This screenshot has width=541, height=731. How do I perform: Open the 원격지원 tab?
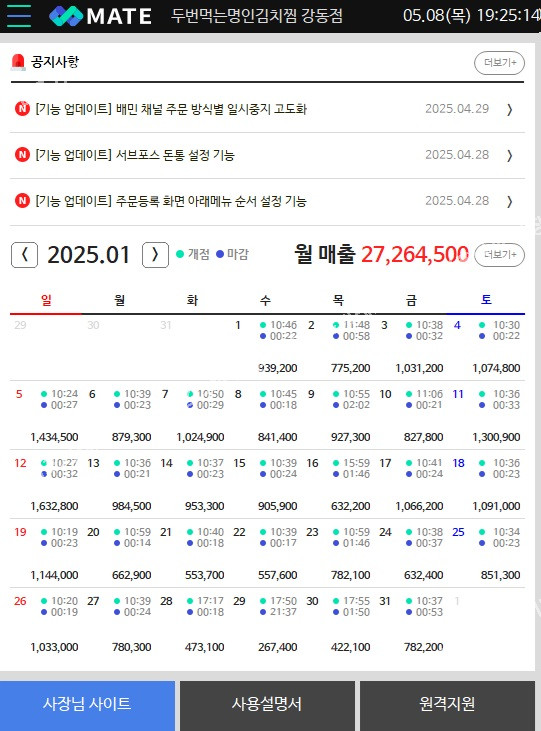pos(447,705)
